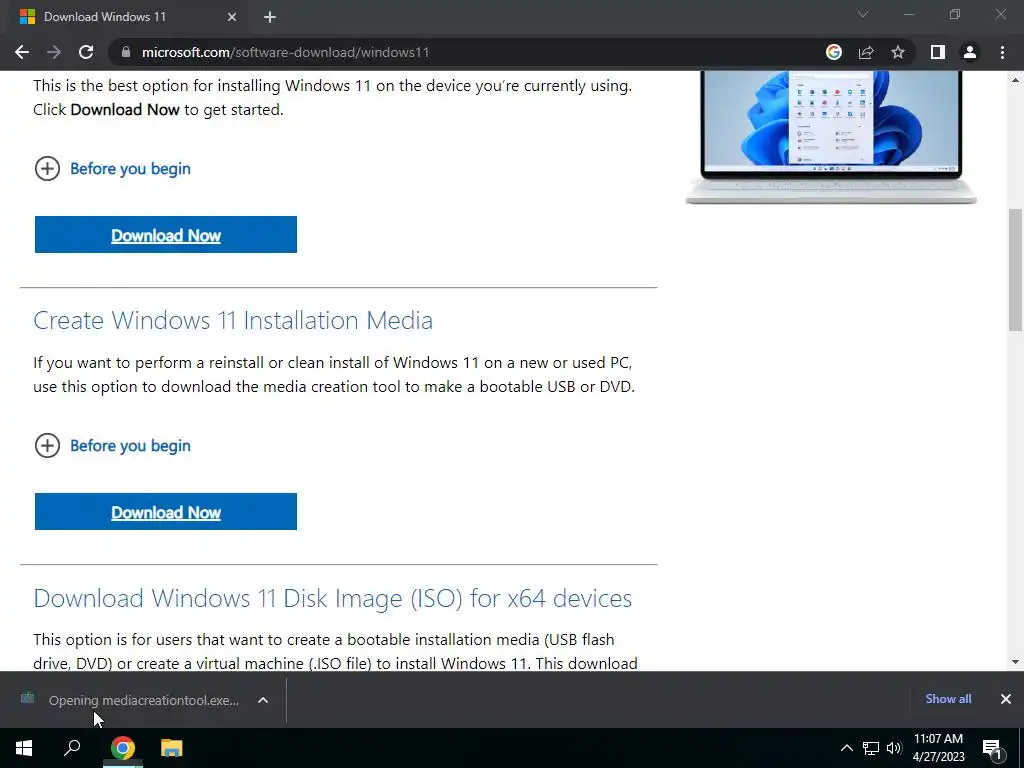Click the Windows 11 laptop image
The height and width of the screenshot is (768, 1024).
point(831,137)
